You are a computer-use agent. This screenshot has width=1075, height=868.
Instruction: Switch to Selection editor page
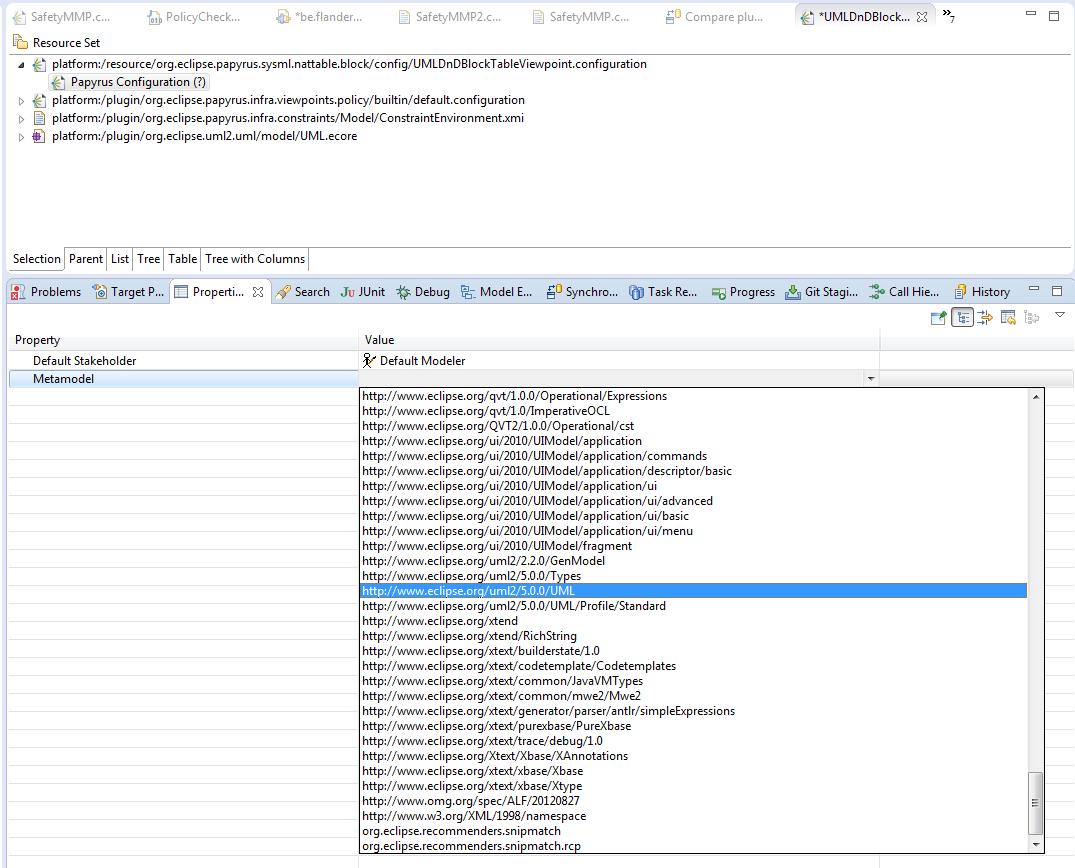coord(36,259)
